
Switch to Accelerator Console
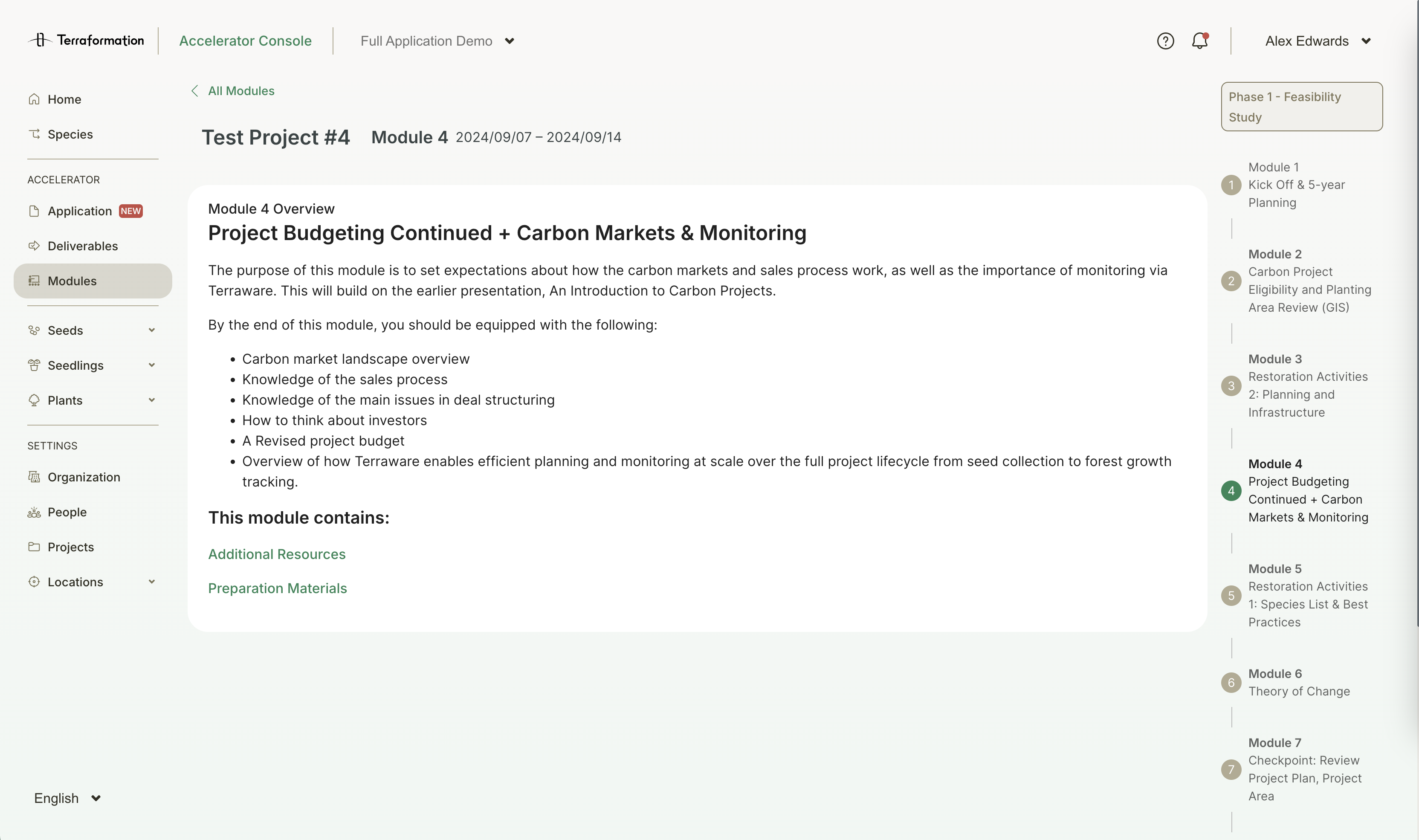(246, 40)
